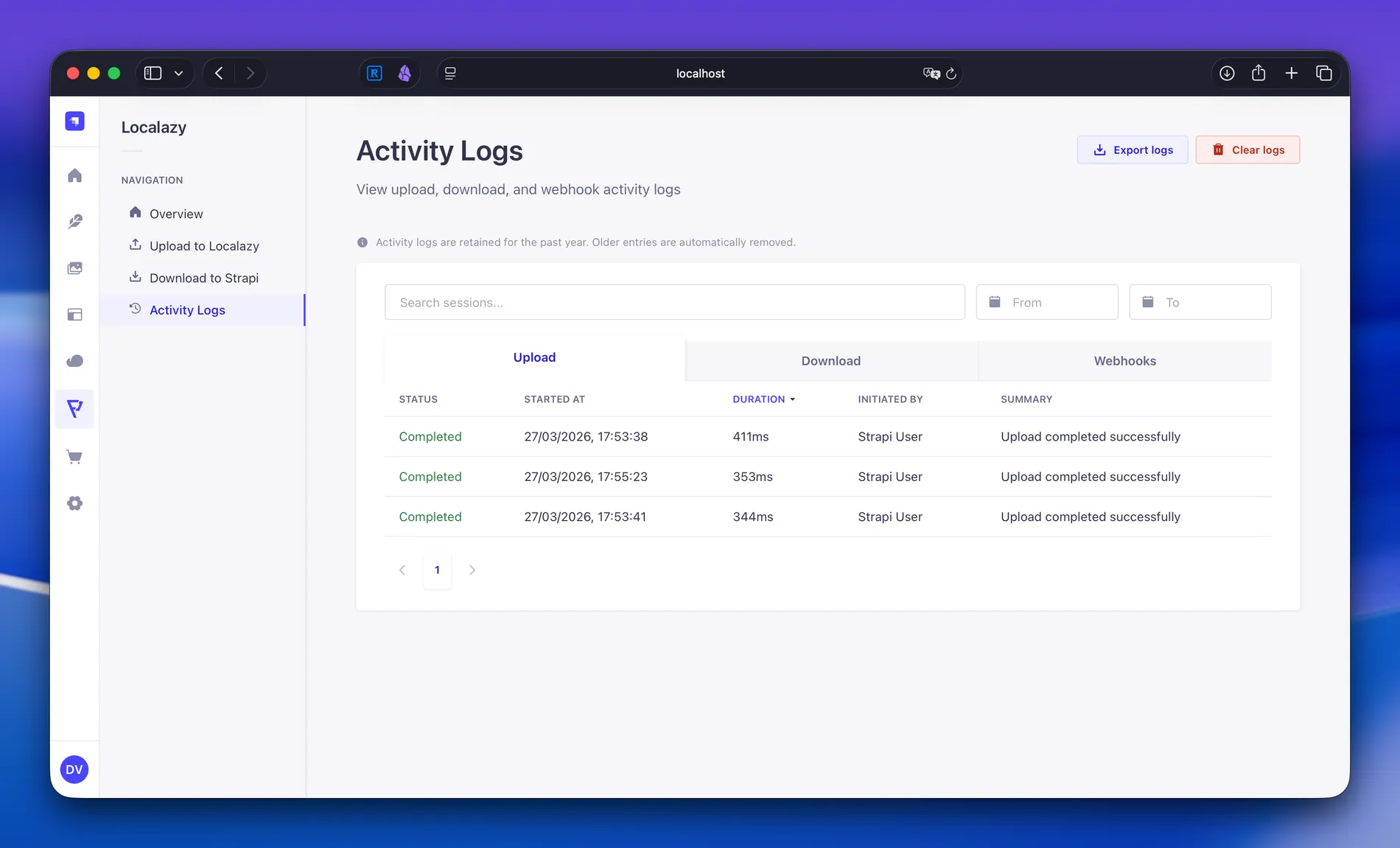Click the Strapi home icon in sidebar
This screenshot has width=1400, height=848.
tap(74, 175)
